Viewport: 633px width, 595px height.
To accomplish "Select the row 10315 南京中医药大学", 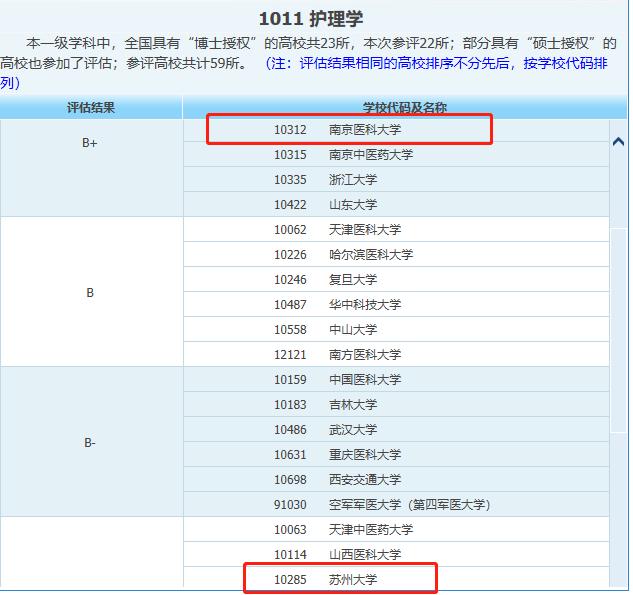I will pos(396,155).
